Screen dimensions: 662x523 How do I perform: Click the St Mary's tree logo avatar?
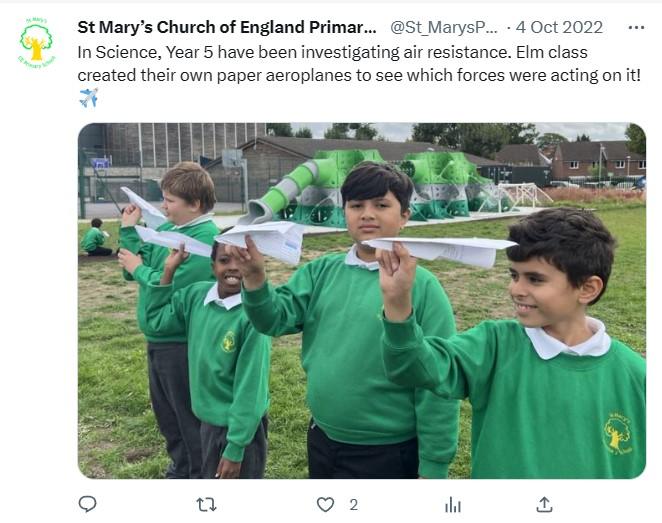coord(36,44)
